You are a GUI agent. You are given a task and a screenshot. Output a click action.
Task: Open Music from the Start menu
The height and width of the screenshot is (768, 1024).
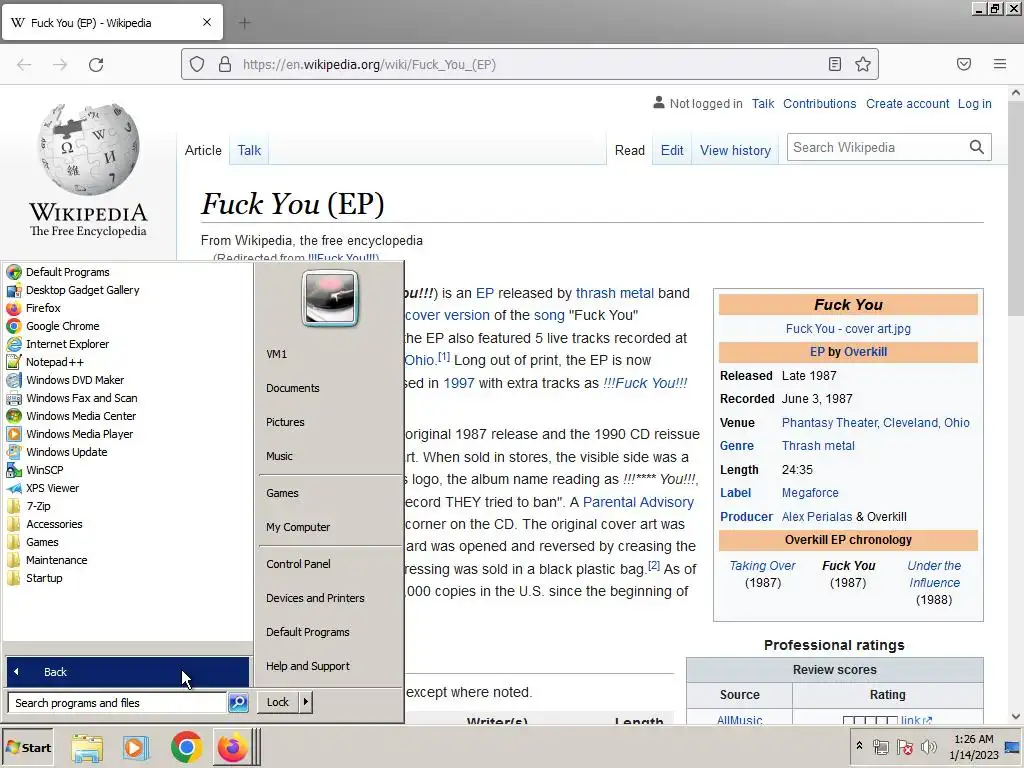pos(280,456)
